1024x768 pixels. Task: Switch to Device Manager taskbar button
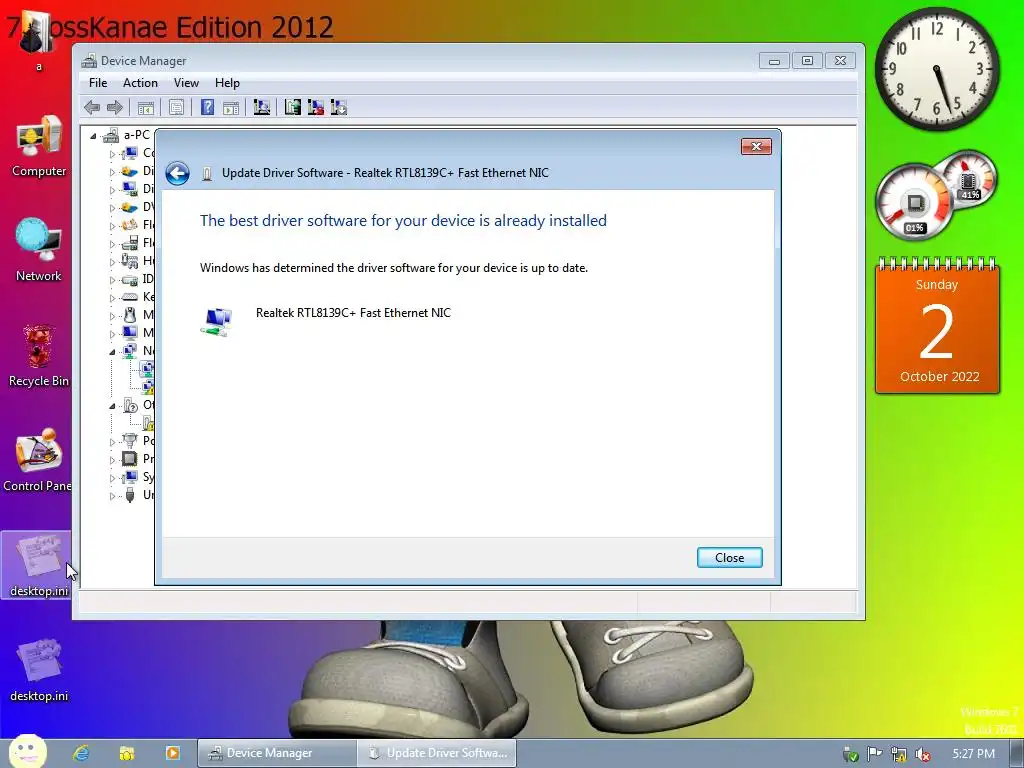pyautogui.click(x=277, y=753)
